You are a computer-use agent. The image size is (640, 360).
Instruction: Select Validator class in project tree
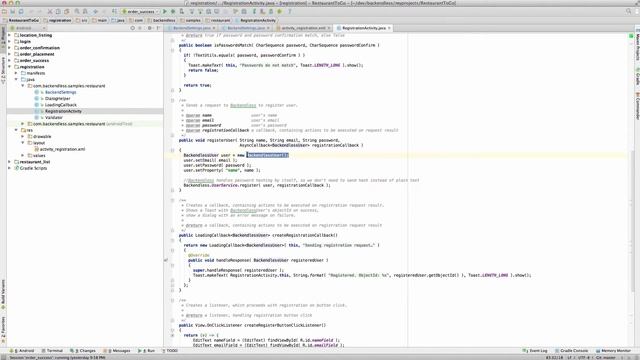(53, 118)
